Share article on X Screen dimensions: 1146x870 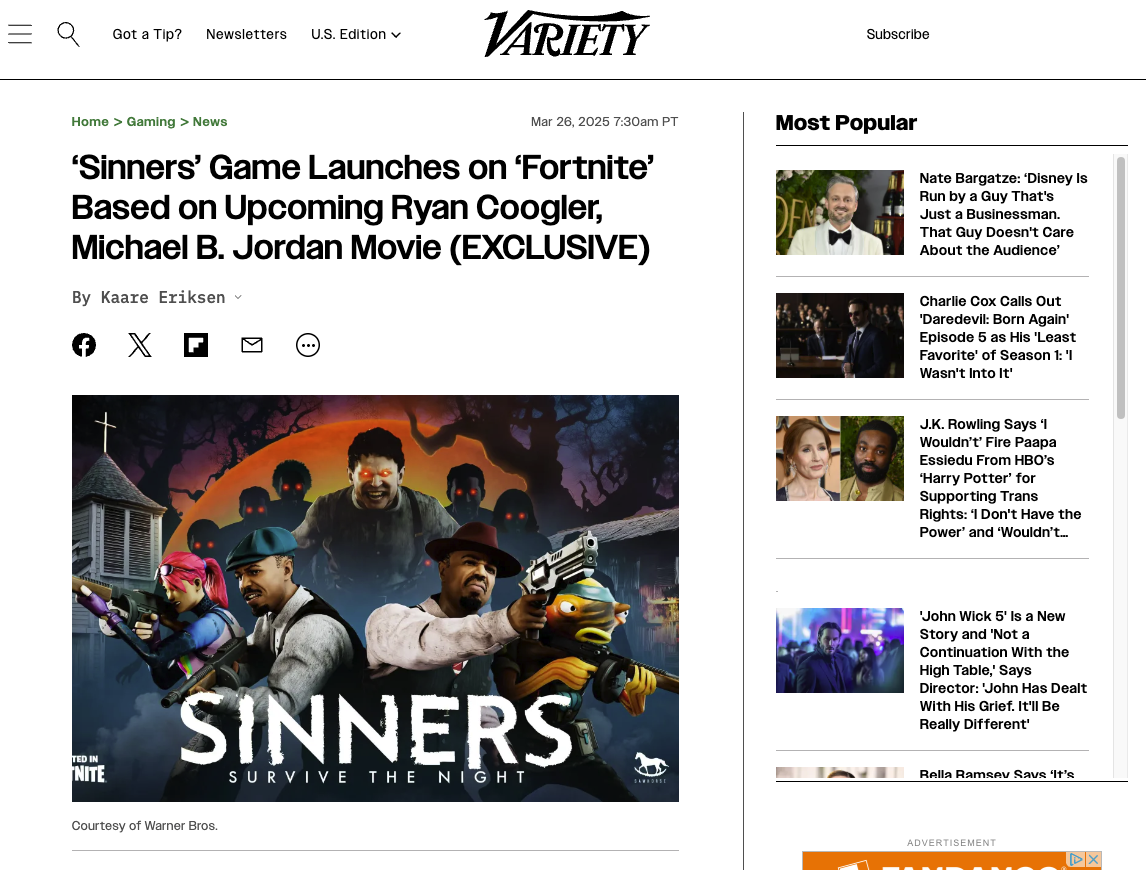coord(140,345)
